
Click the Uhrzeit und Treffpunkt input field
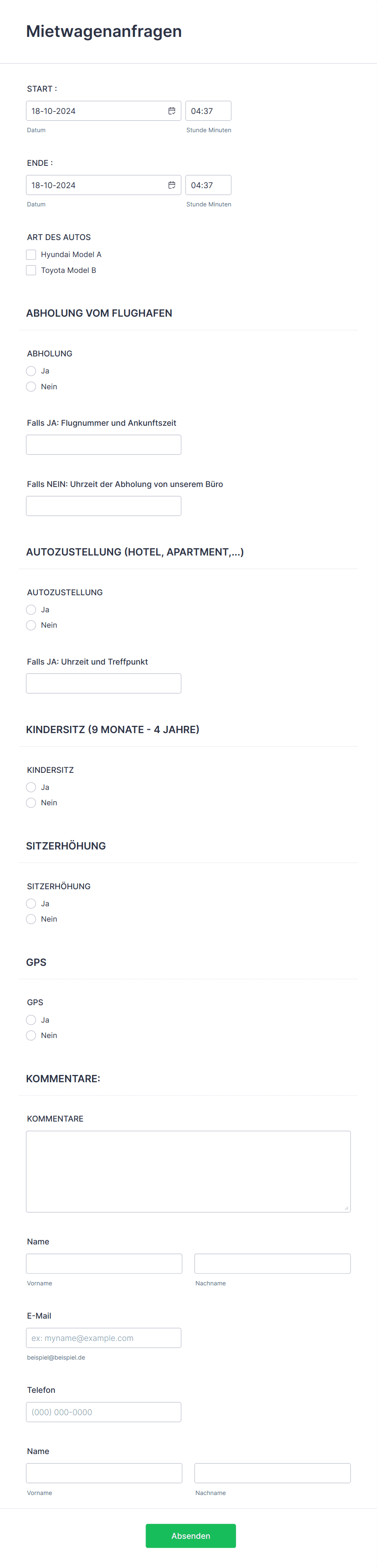tap(103, 683)
